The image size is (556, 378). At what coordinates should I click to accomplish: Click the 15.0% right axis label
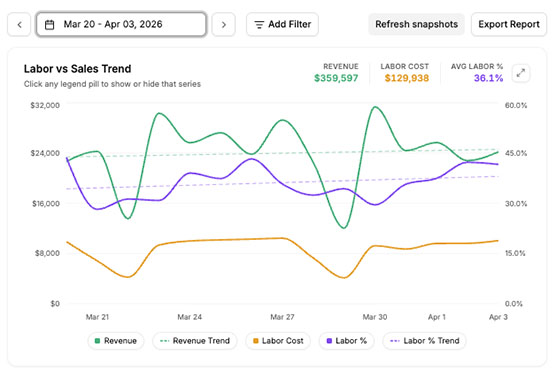click(515, 253)
